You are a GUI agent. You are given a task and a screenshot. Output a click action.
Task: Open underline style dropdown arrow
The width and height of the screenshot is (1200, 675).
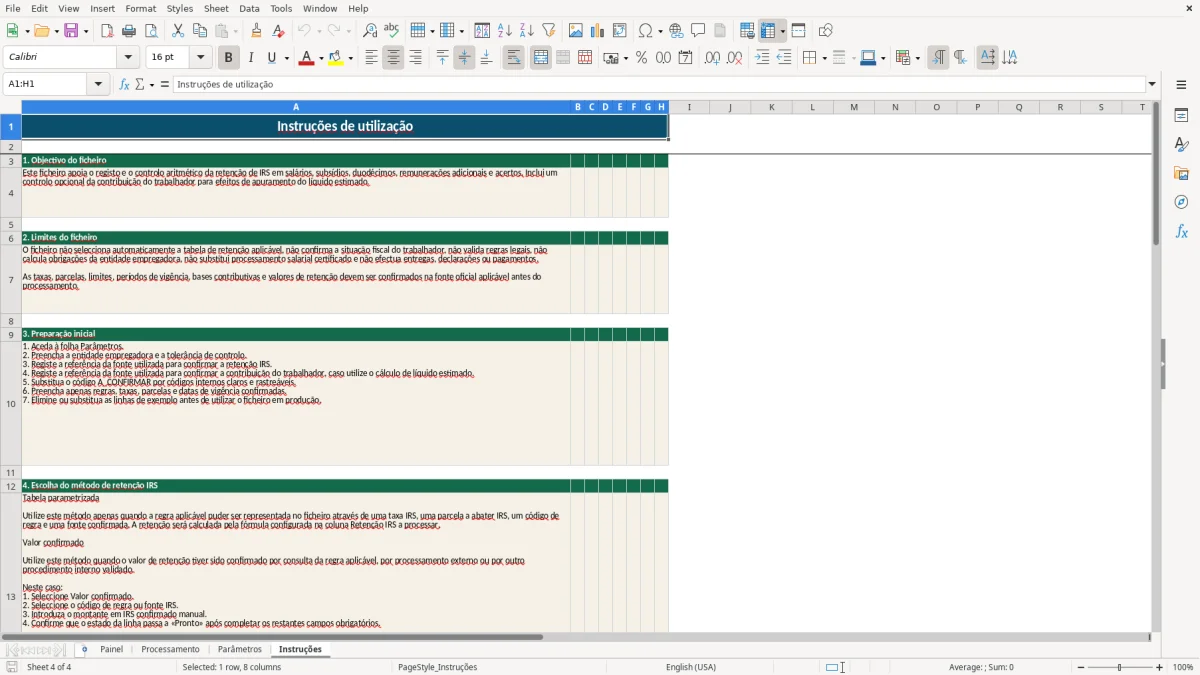click(x=286, y=58)
